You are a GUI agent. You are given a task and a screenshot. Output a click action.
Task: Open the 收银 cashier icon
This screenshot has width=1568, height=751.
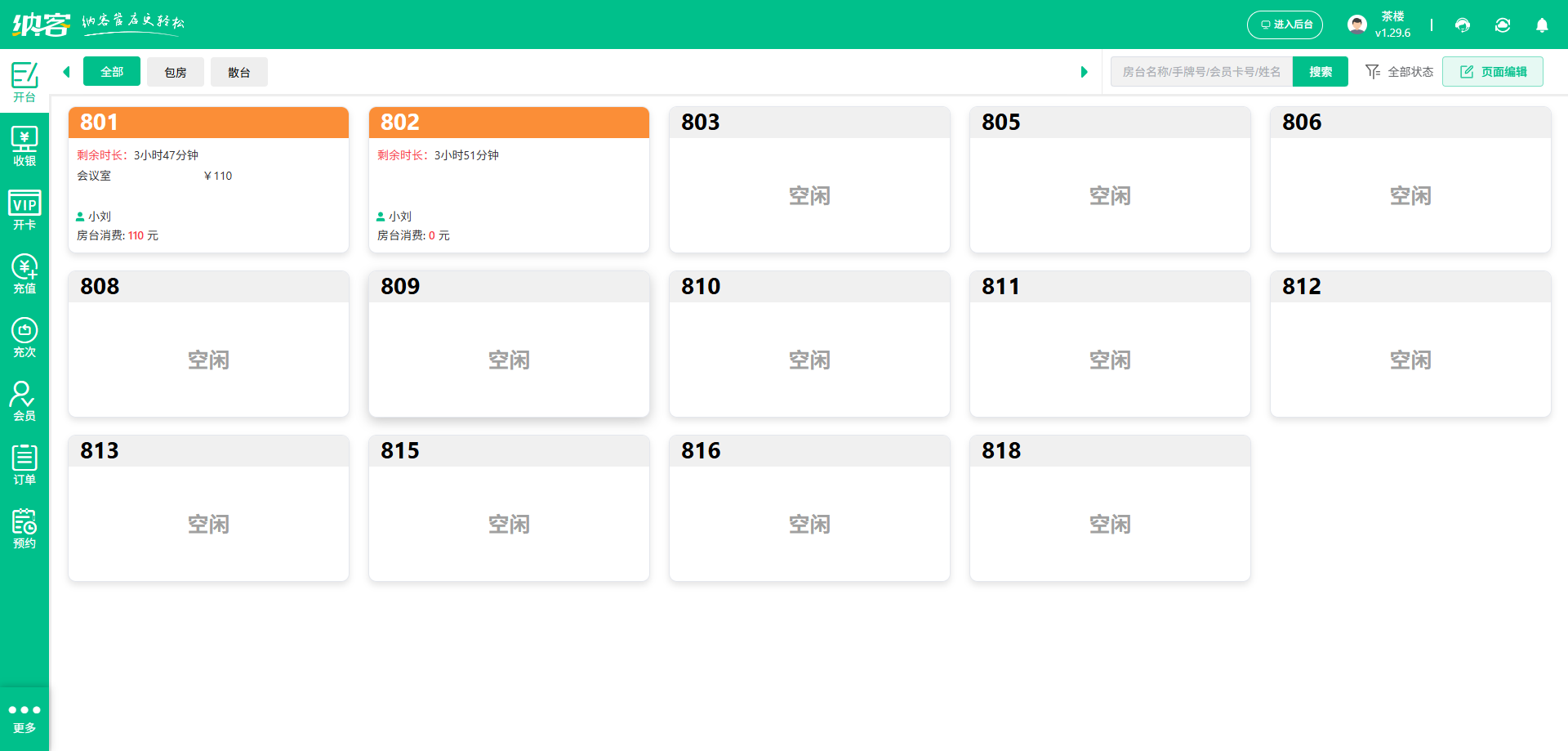[x=24, y=146]
